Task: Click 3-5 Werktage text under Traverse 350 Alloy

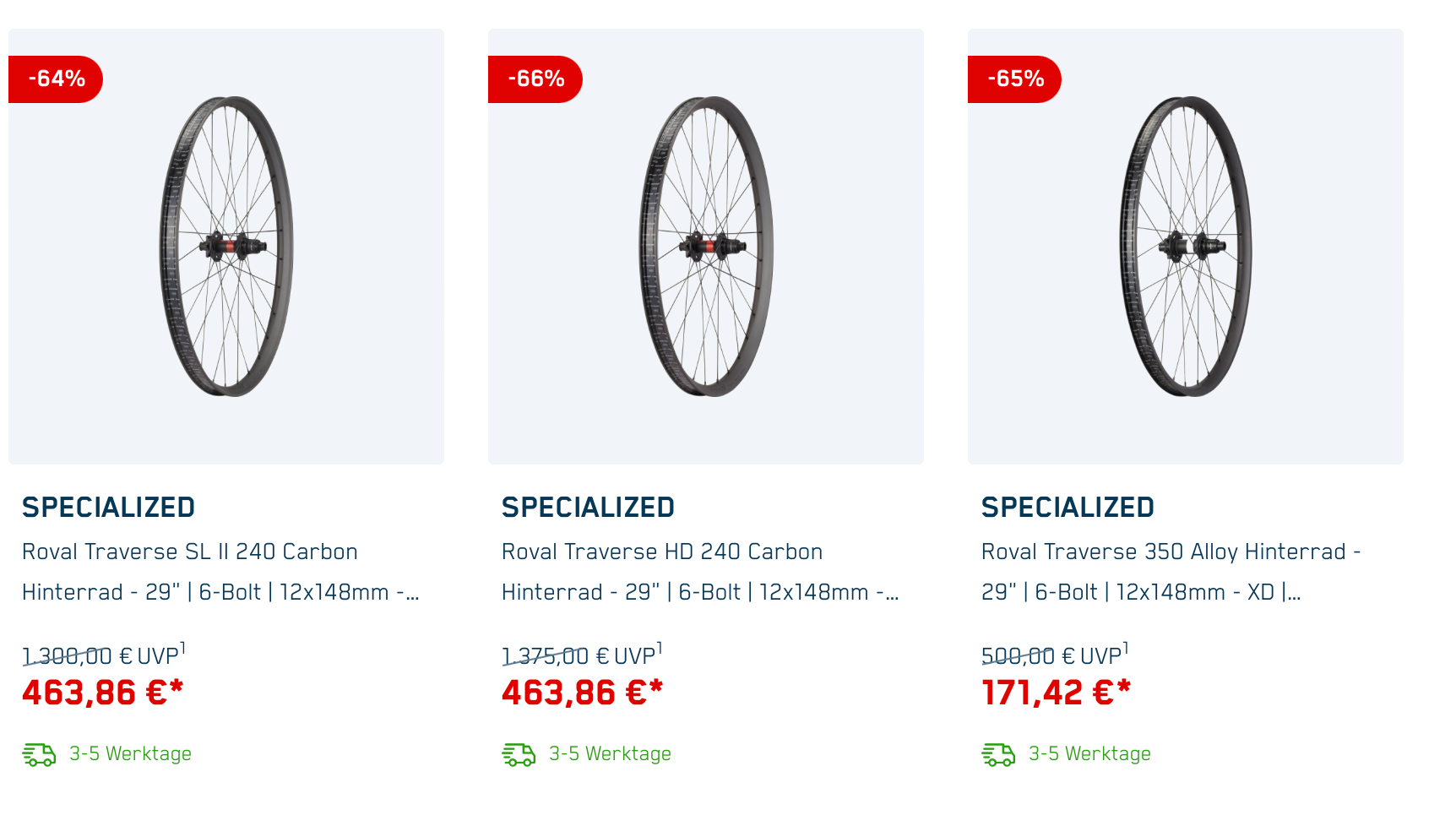Action: pyautogui.click(x=1089, y=754)
